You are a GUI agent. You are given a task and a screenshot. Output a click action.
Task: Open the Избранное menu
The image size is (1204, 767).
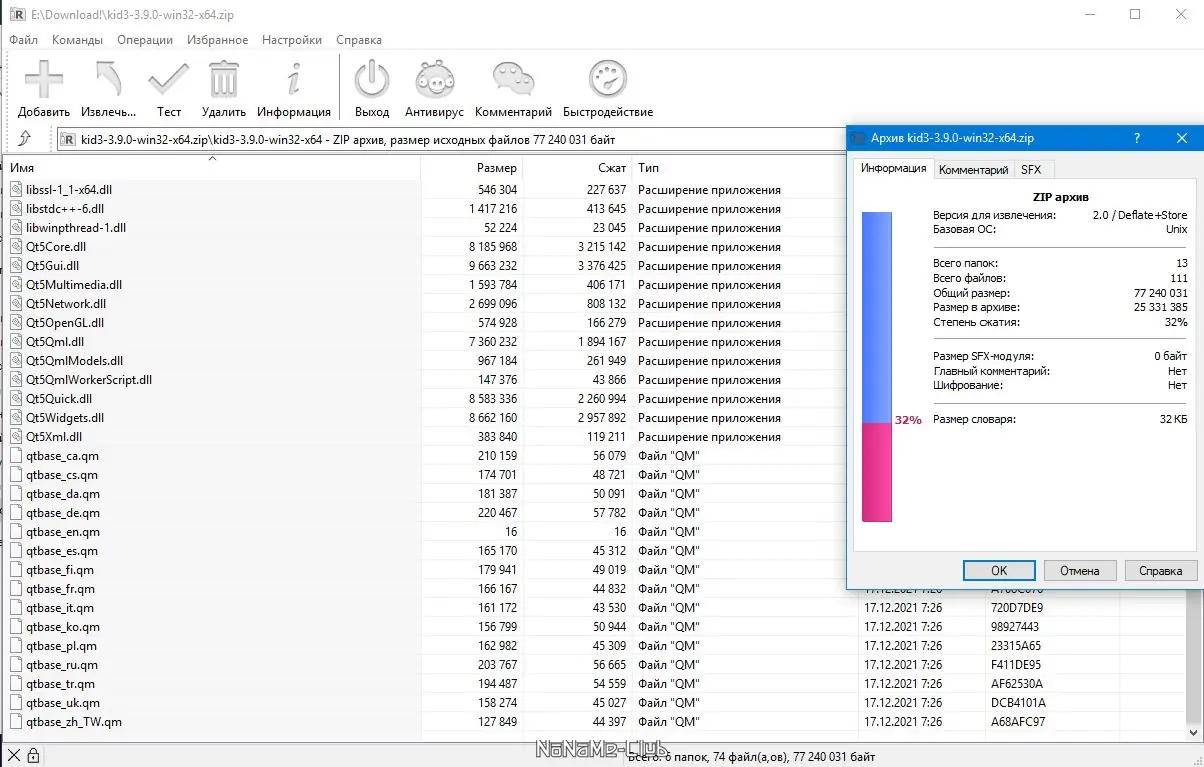(x=217, y=40)
